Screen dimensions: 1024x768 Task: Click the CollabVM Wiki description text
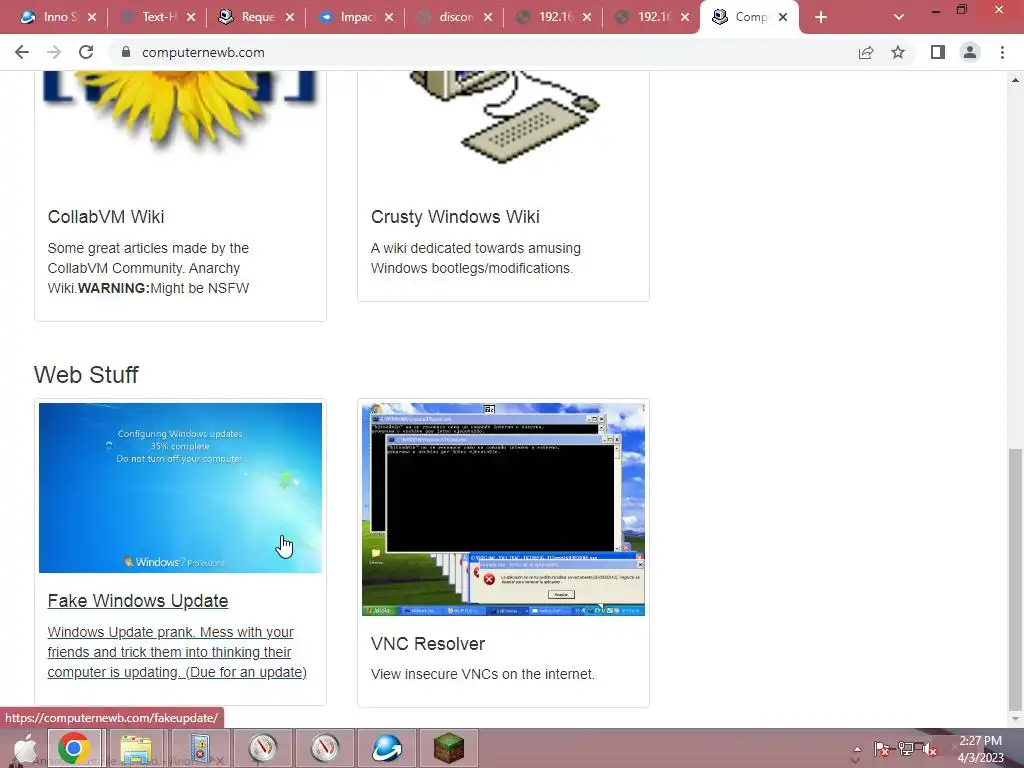point(148,268)
